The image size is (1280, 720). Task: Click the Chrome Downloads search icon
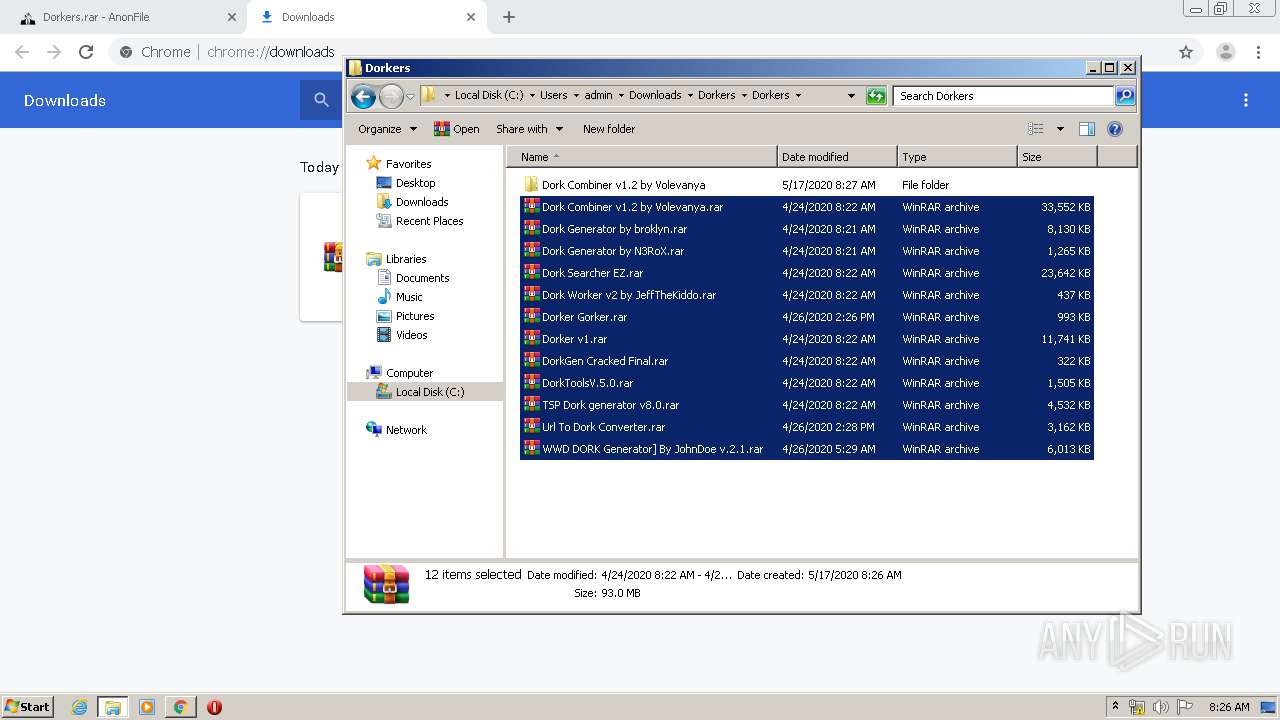[x=321, y=100]
